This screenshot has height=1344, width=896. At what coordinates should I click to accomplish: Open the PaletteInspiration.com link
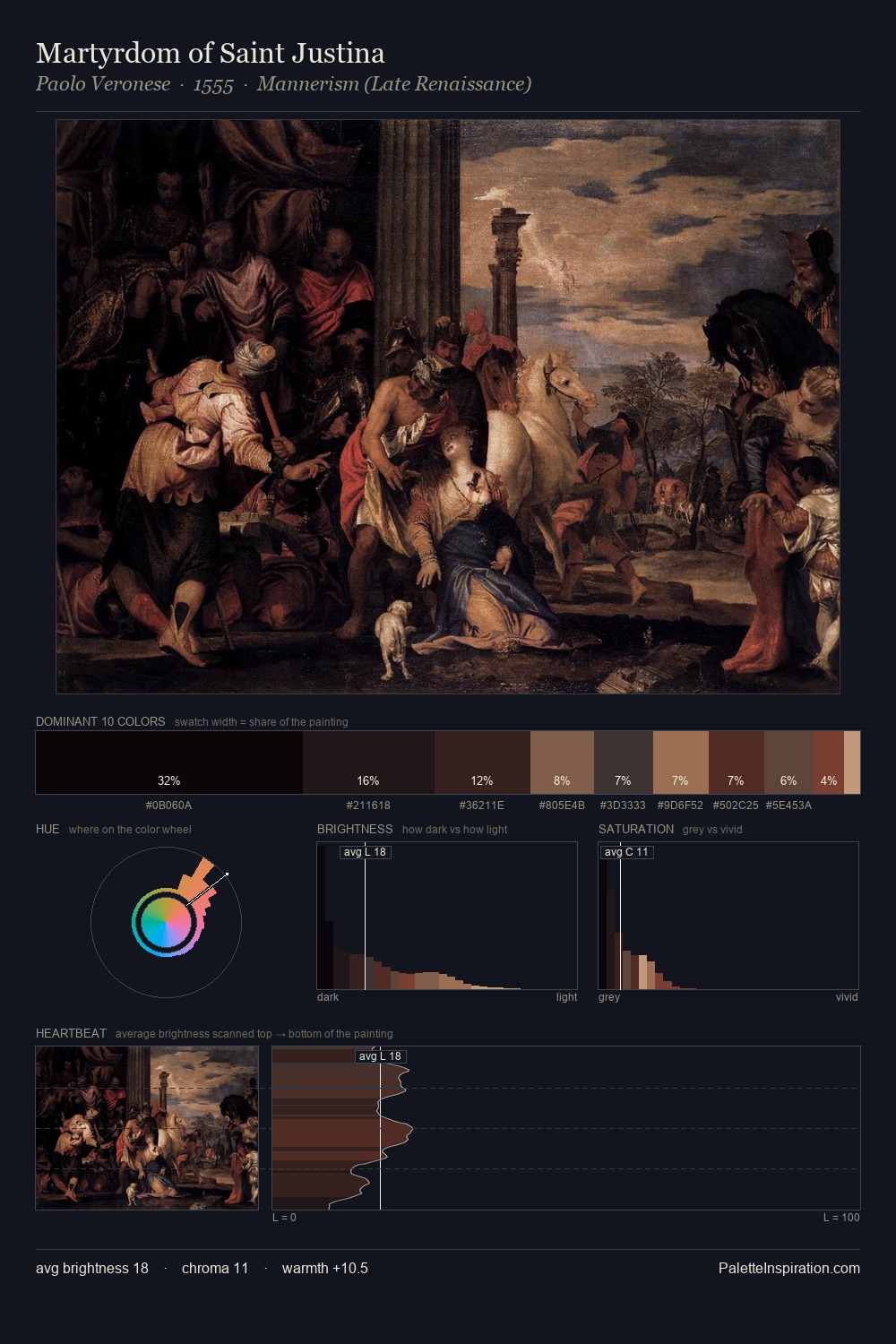(789, 1268)
